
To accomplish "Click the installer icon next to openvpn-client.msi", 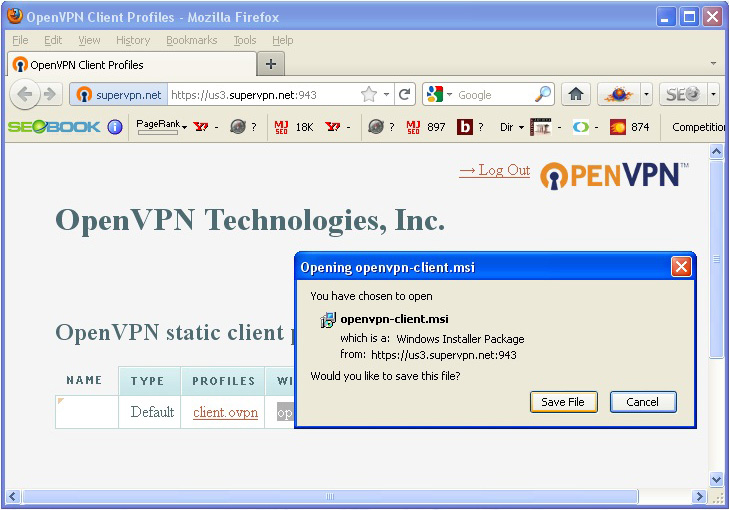I will coord(328,320).
